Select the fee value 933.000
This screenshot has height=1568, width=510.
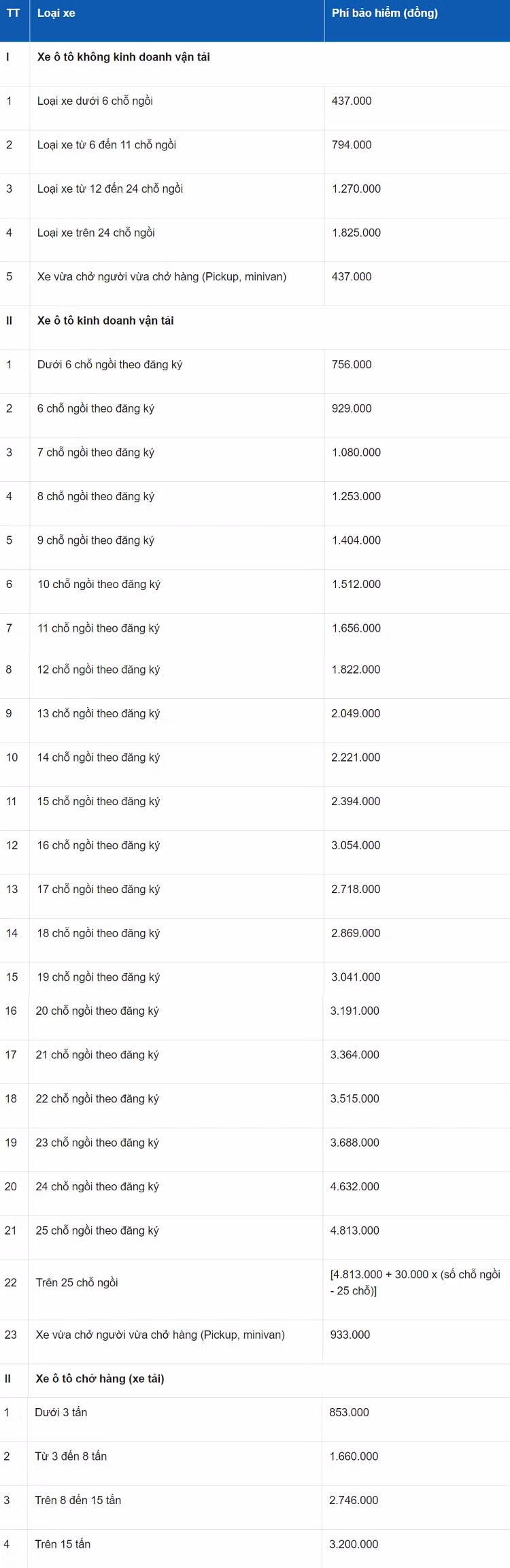(350, 1335)
